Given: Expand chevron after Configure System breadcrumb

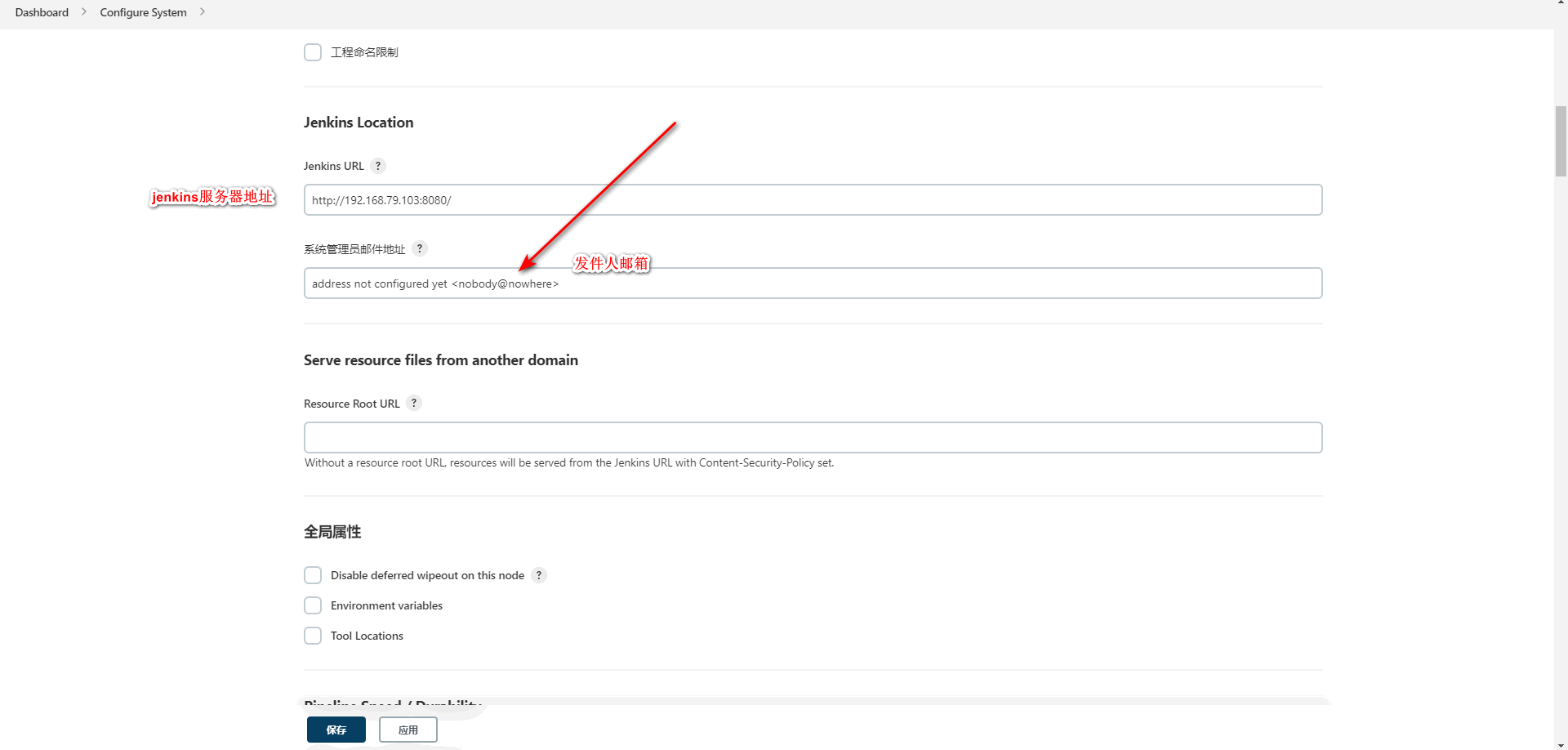Looking at the screenshot, I should tap(203, 12).
